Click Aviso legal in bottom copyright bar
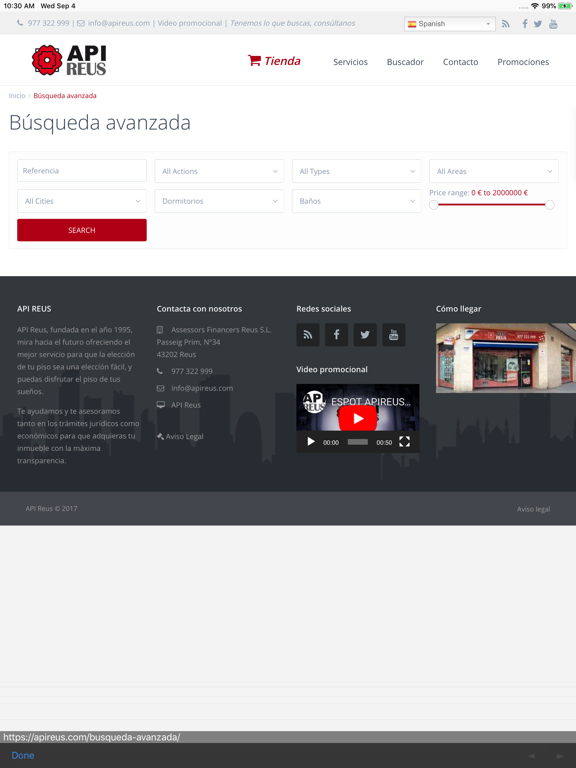This screenshot has height=768, width=576. [533, 509]
